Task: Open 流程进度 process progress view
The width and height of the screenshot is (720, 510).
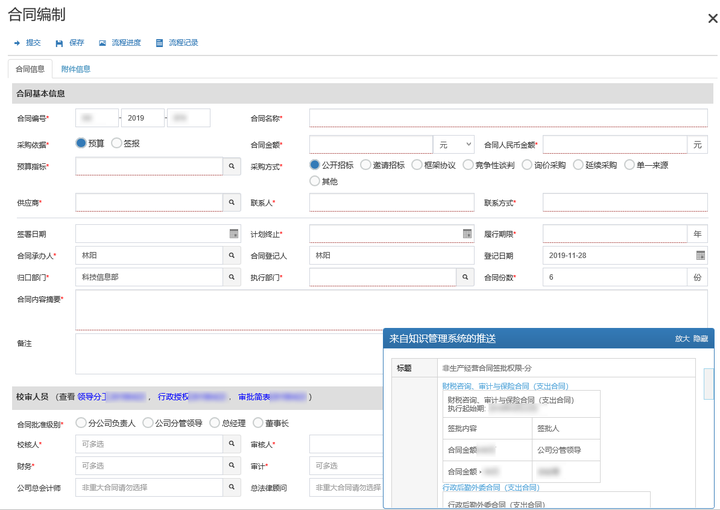Action: [x=120, y=43]
